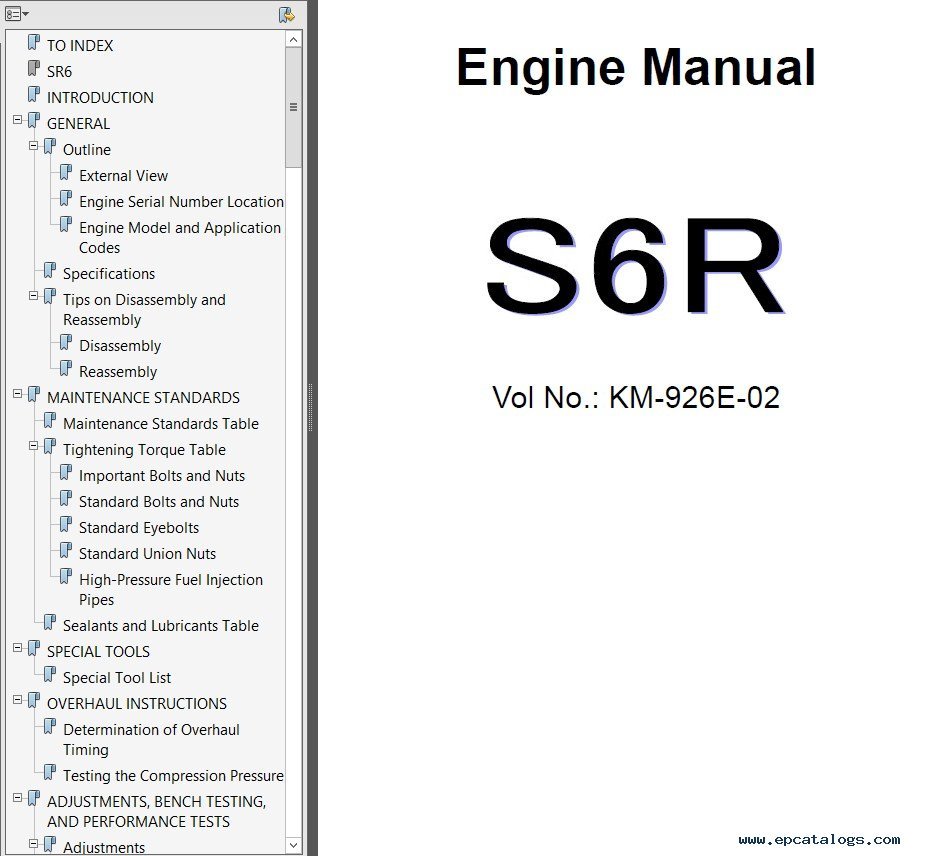Open the Engine Serial Number Location bookmark
This screenshot has height=856, width=951.
181,202
